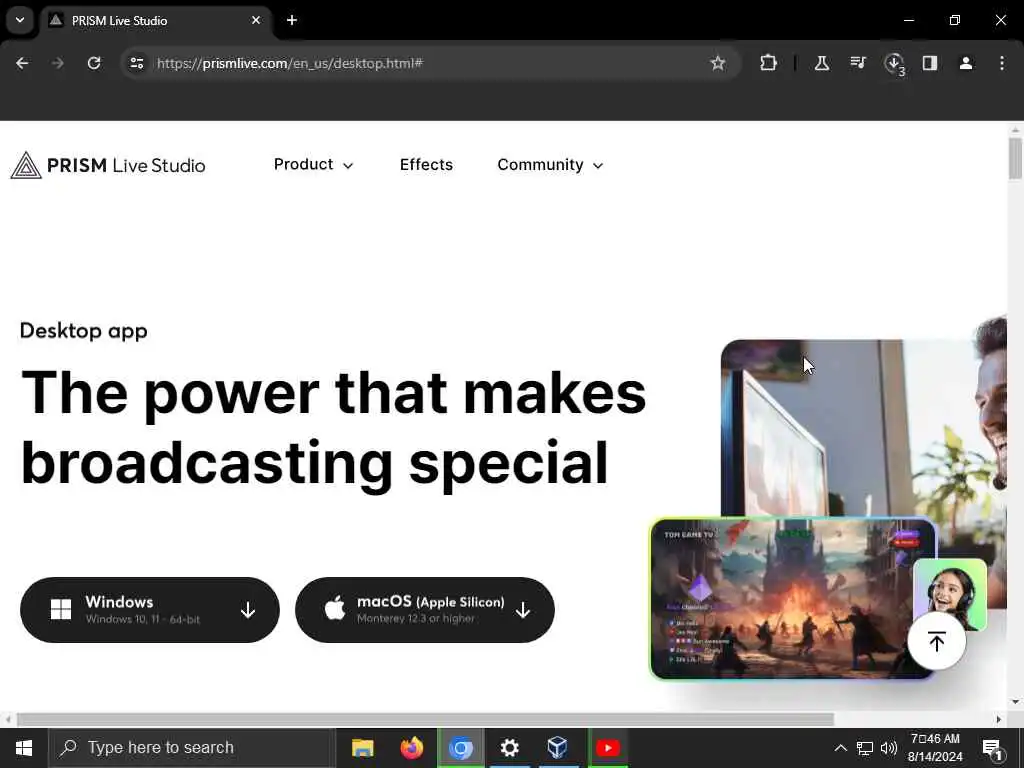Open the Extensions puzzle icon
1024x768 pixels.
click(x=769, y=63)
